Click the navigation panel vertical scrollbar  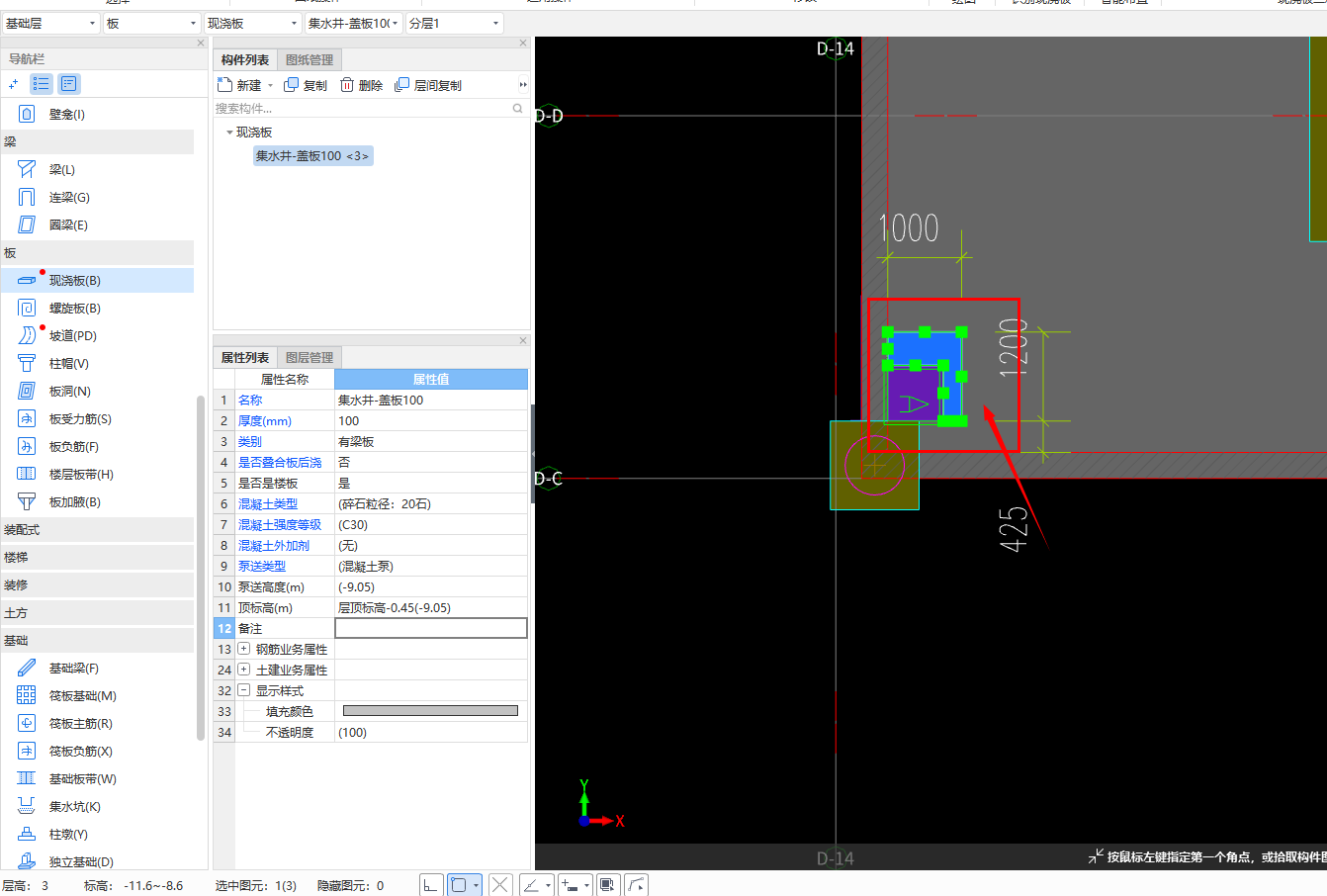pyautogui.click(x=201, y=569)
